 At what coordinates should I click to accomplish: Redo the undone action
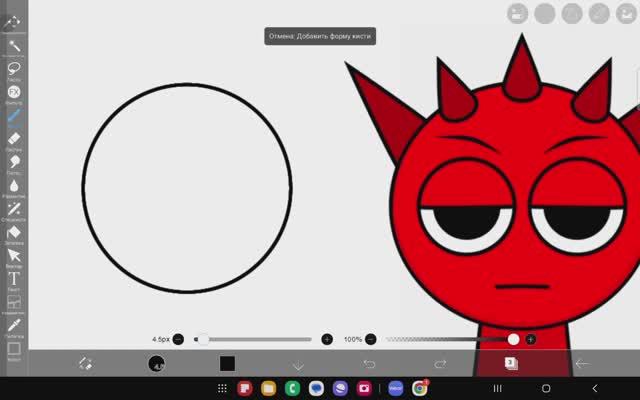click(x=440, y=364)
